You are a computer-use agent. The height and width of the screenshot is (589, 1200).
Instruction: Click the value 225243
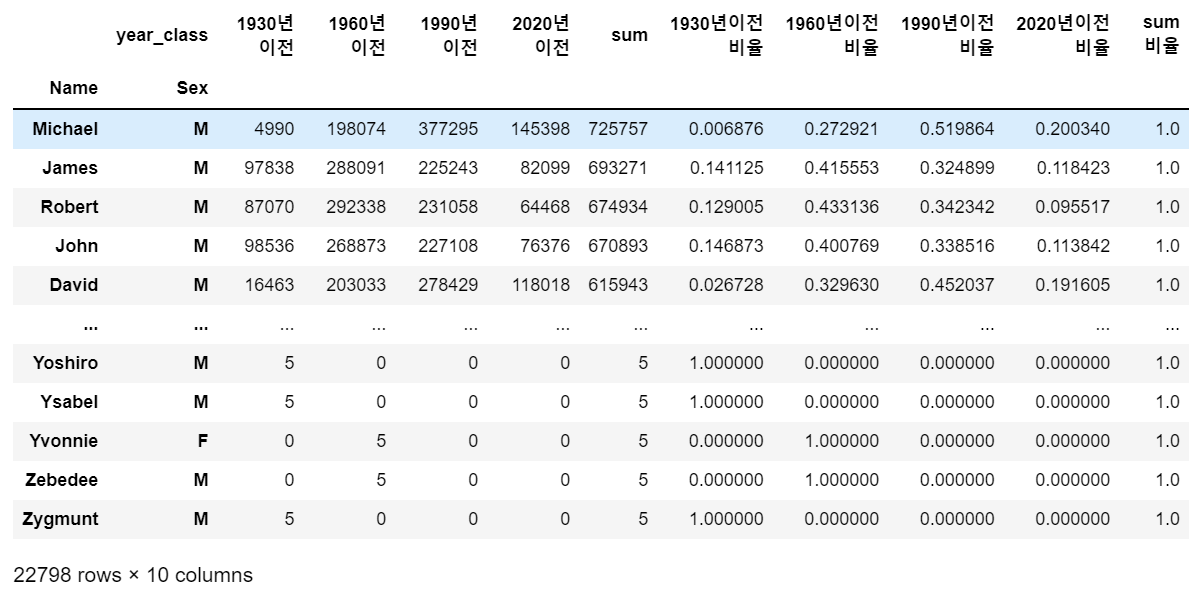coord(448,168)
